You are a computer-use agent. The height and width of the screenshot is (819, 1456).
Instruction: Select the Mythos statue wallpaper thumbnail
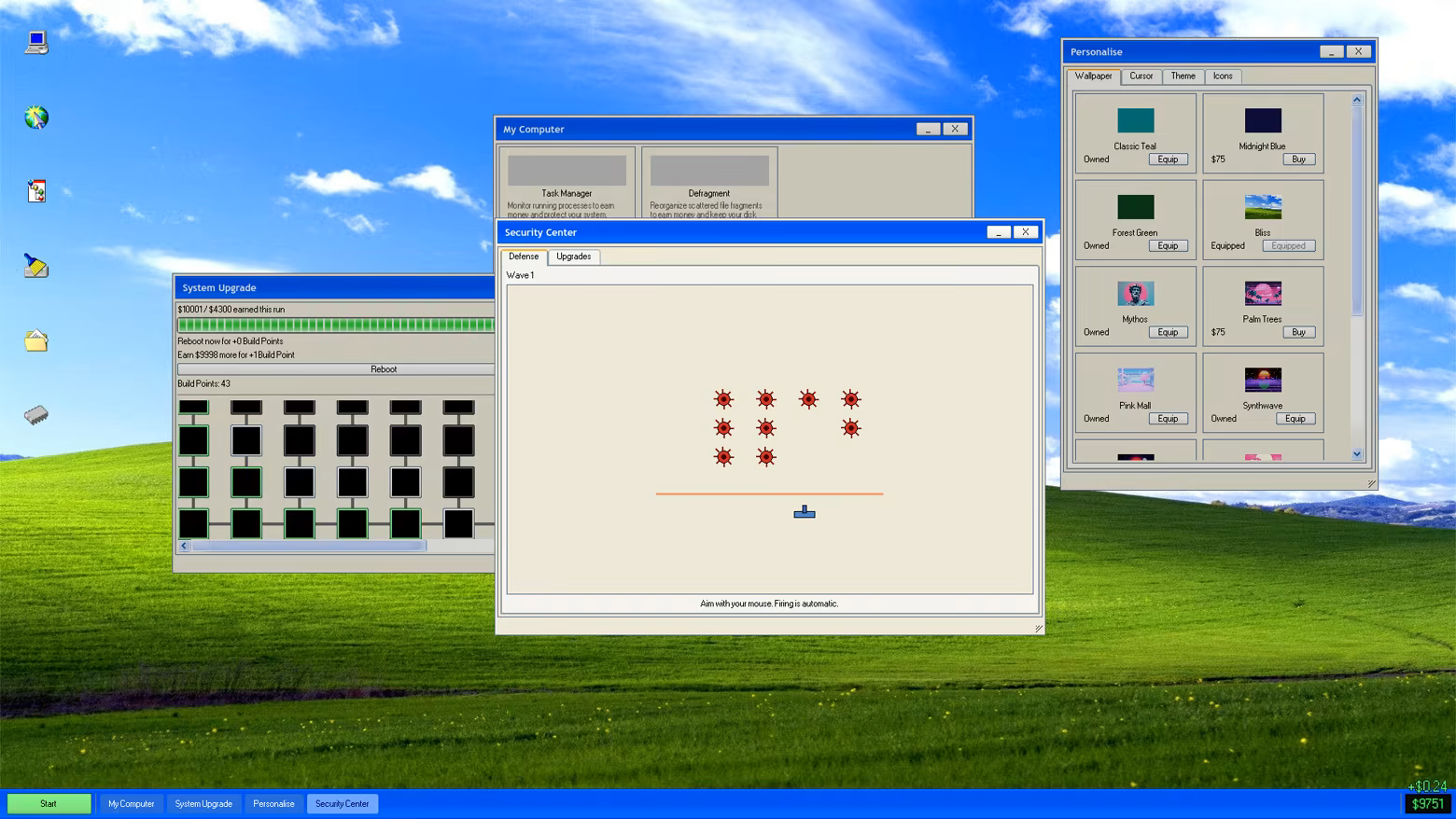pyautogui.click(x=1135, y=294)
